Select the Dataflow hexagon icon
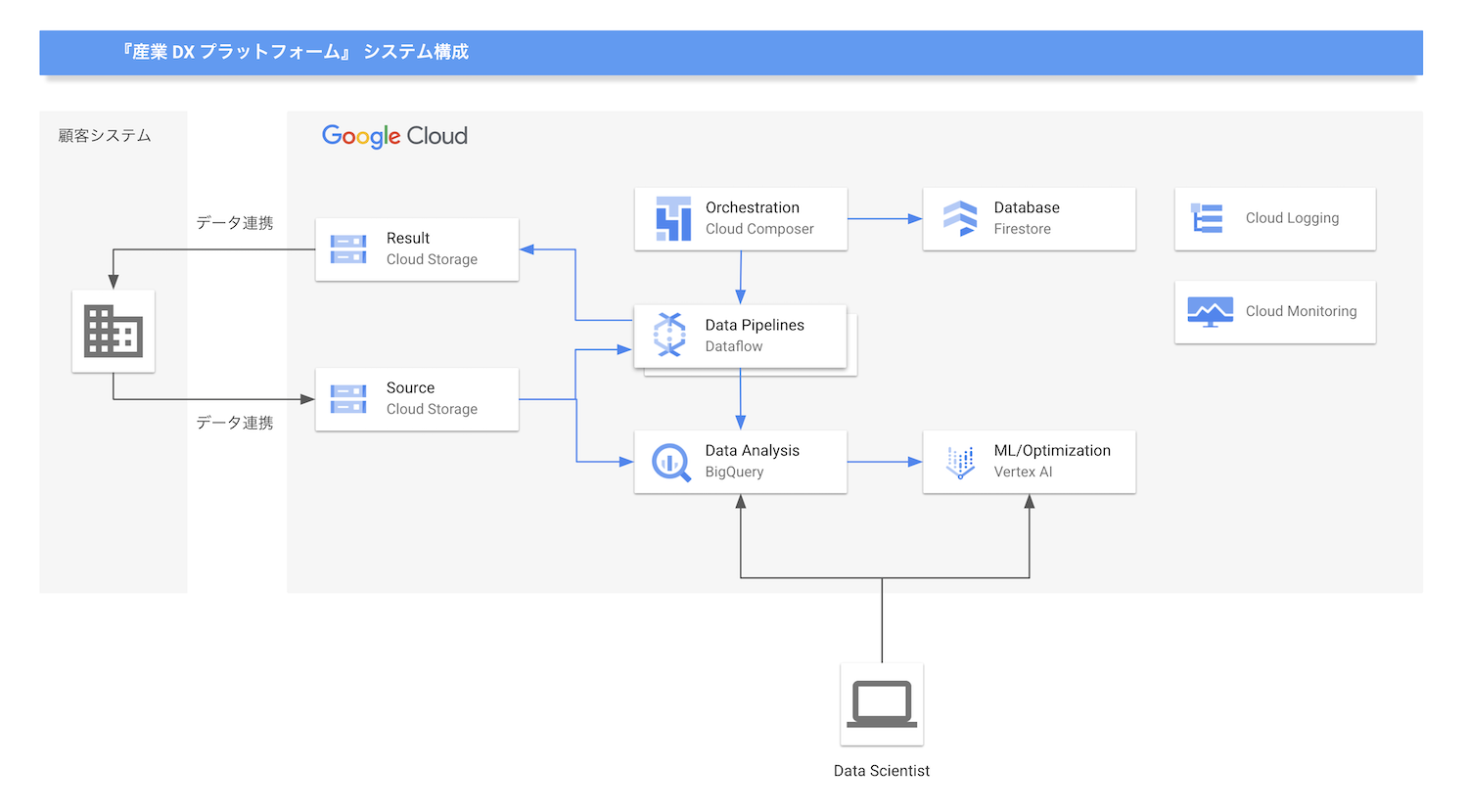The image size is (1468, 812). 669,335
